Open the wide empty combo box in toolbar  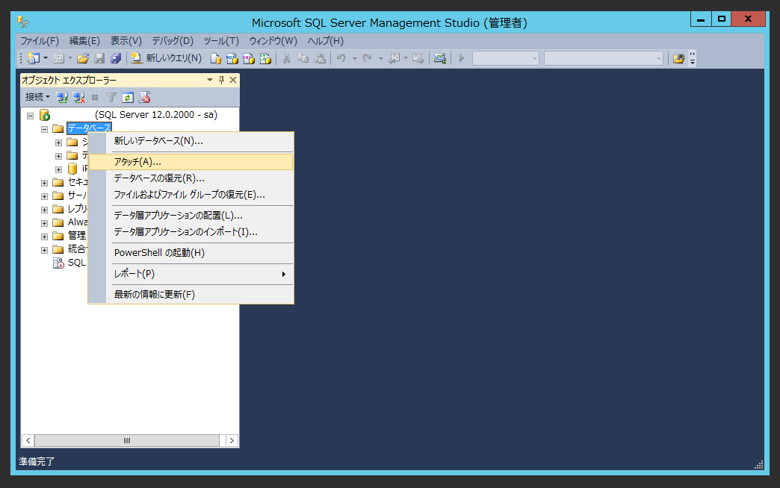(603, 59)
